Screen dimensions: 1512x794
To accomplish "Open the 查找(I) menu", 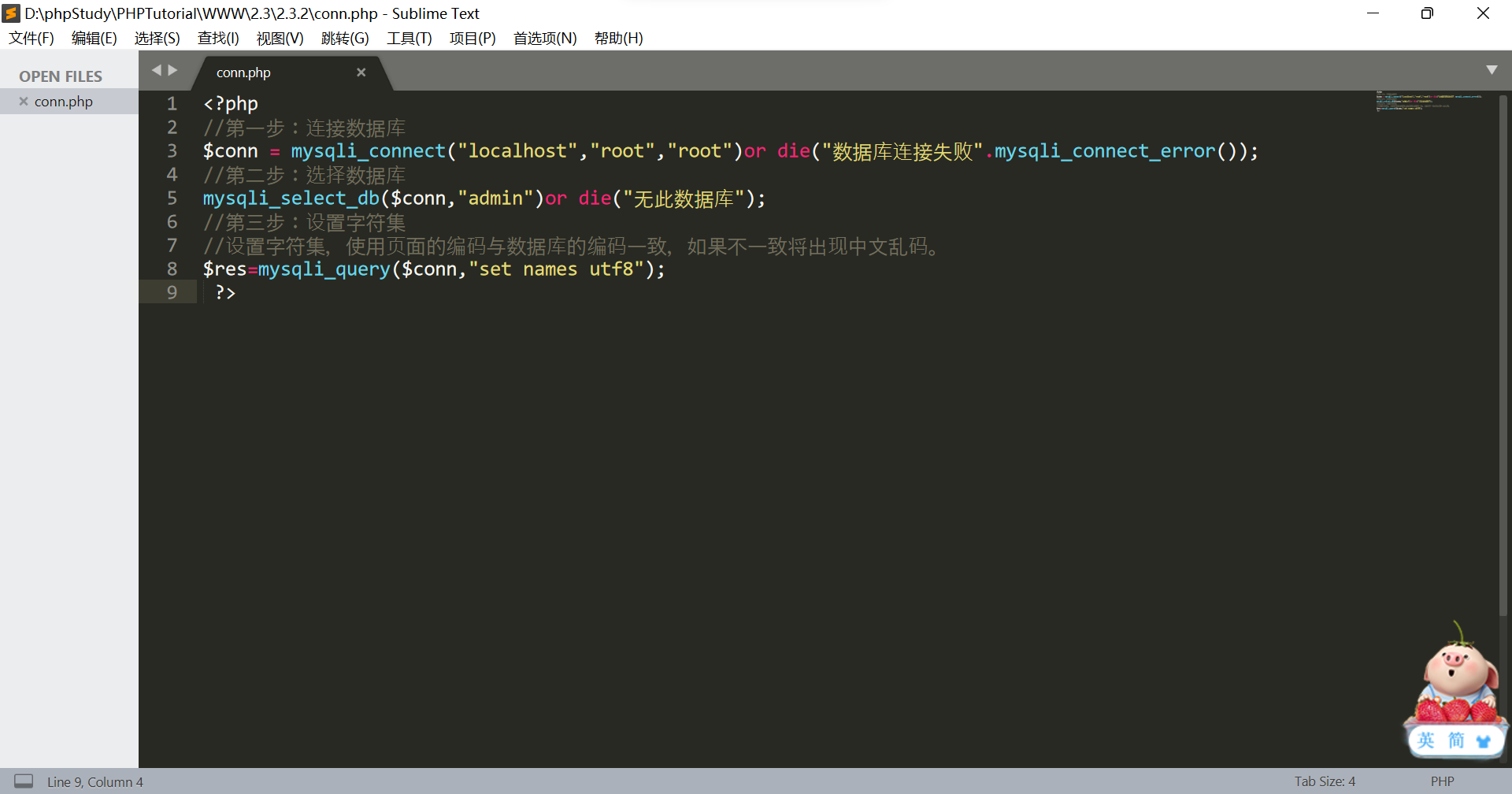I will pyautogui.click(x=218, y=38).
